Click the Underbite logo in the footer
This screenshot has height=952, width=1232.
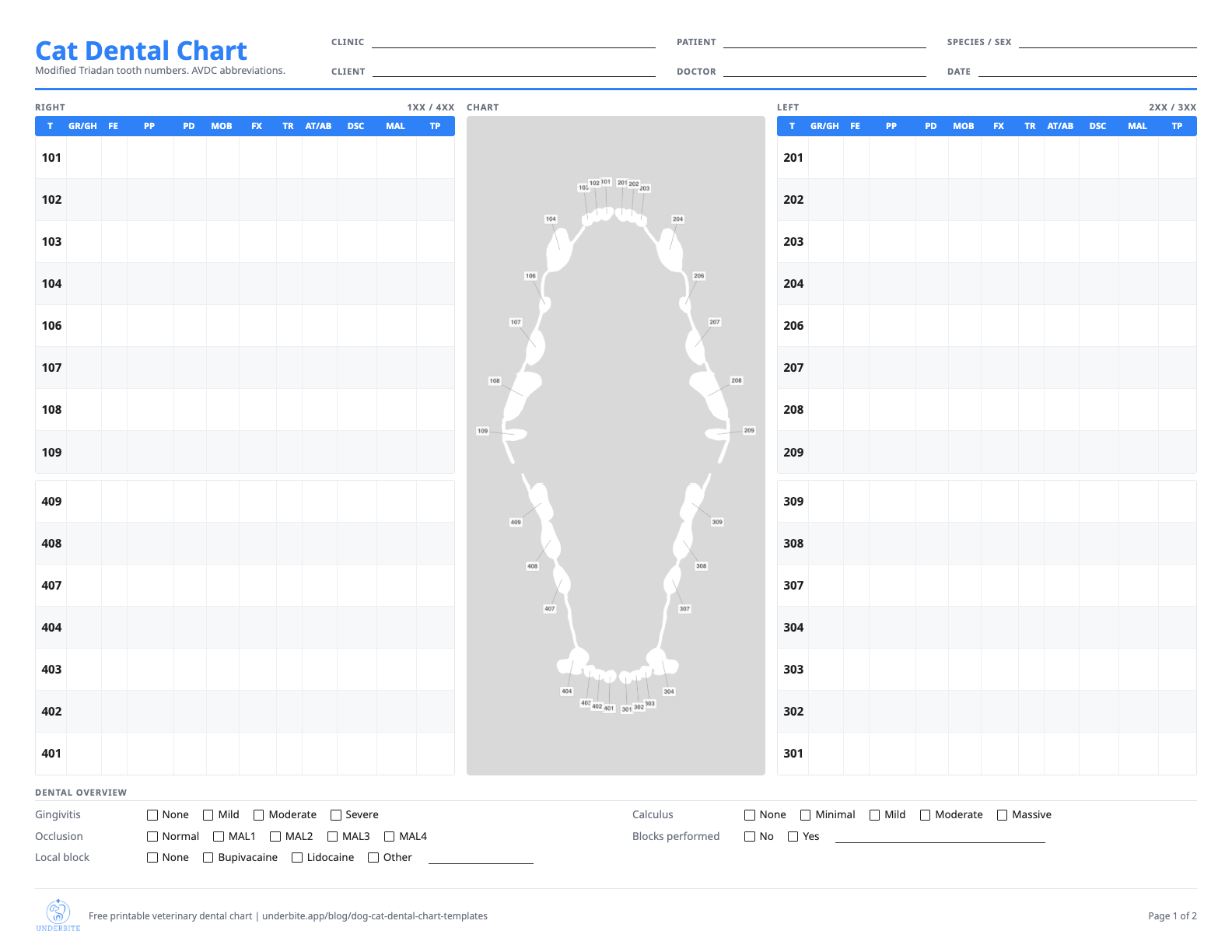pyautogui.click(x=58, y=915)
